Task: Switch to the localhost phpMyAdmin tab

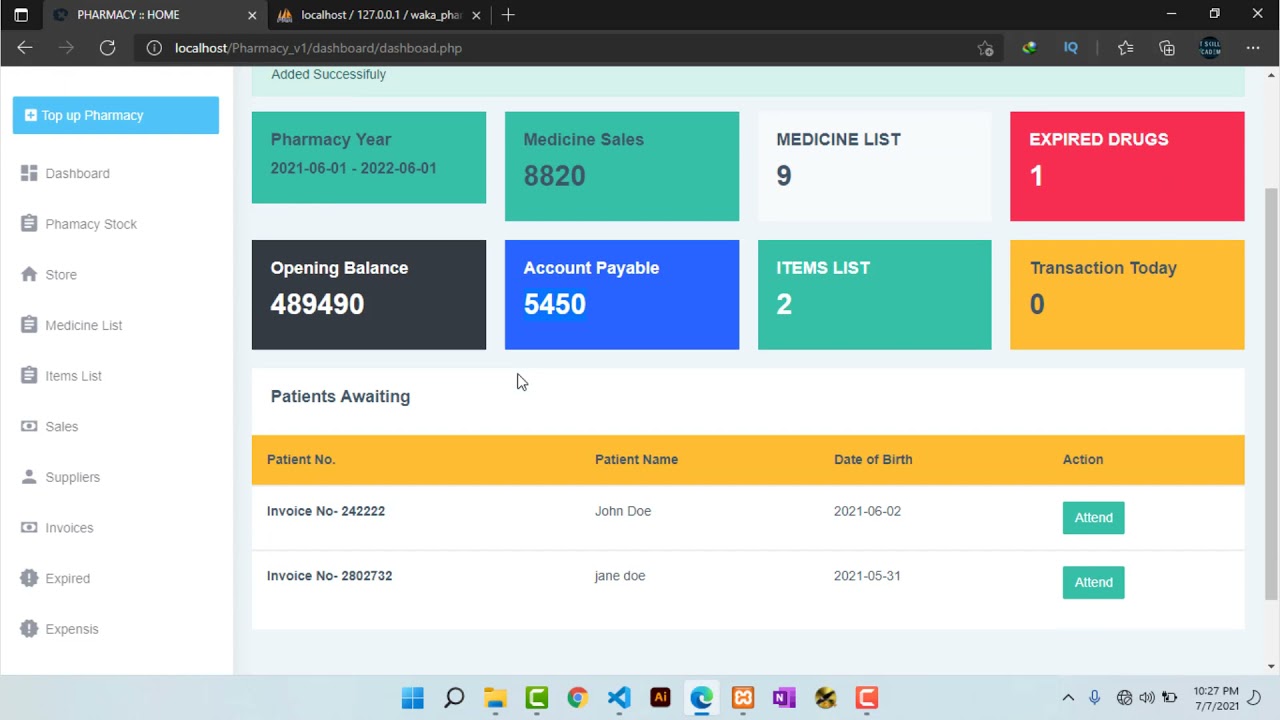Action: (x=379, y=15)
